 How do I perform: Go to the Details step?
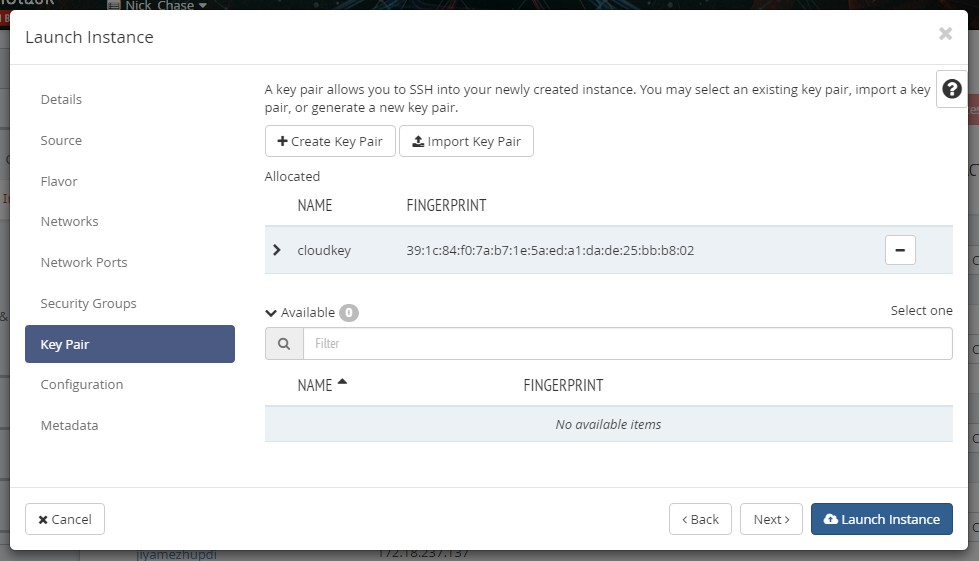point(61,100)
